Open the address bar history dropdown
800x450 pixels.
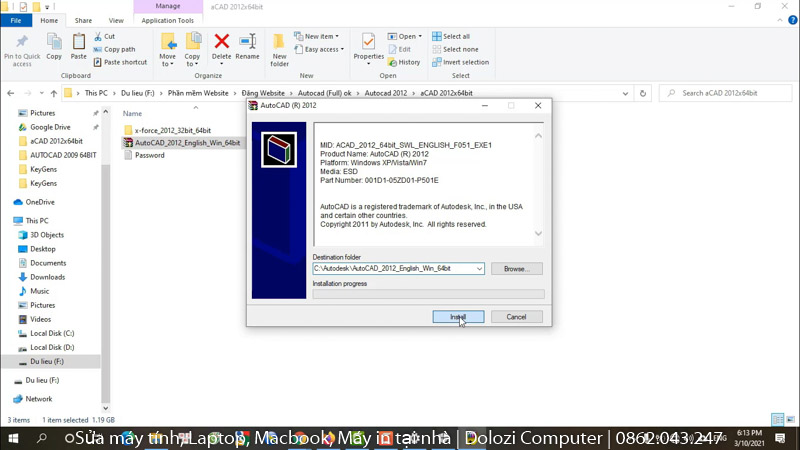pyautogui.click(x=625, y=93)
